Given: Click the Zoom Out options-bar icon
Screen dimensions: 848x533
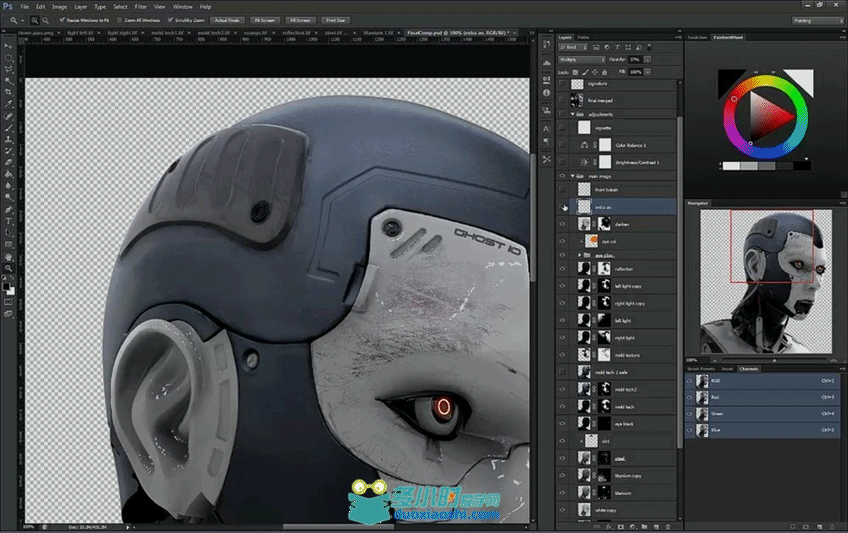Looking at the screenshot, I should [45, 21].
